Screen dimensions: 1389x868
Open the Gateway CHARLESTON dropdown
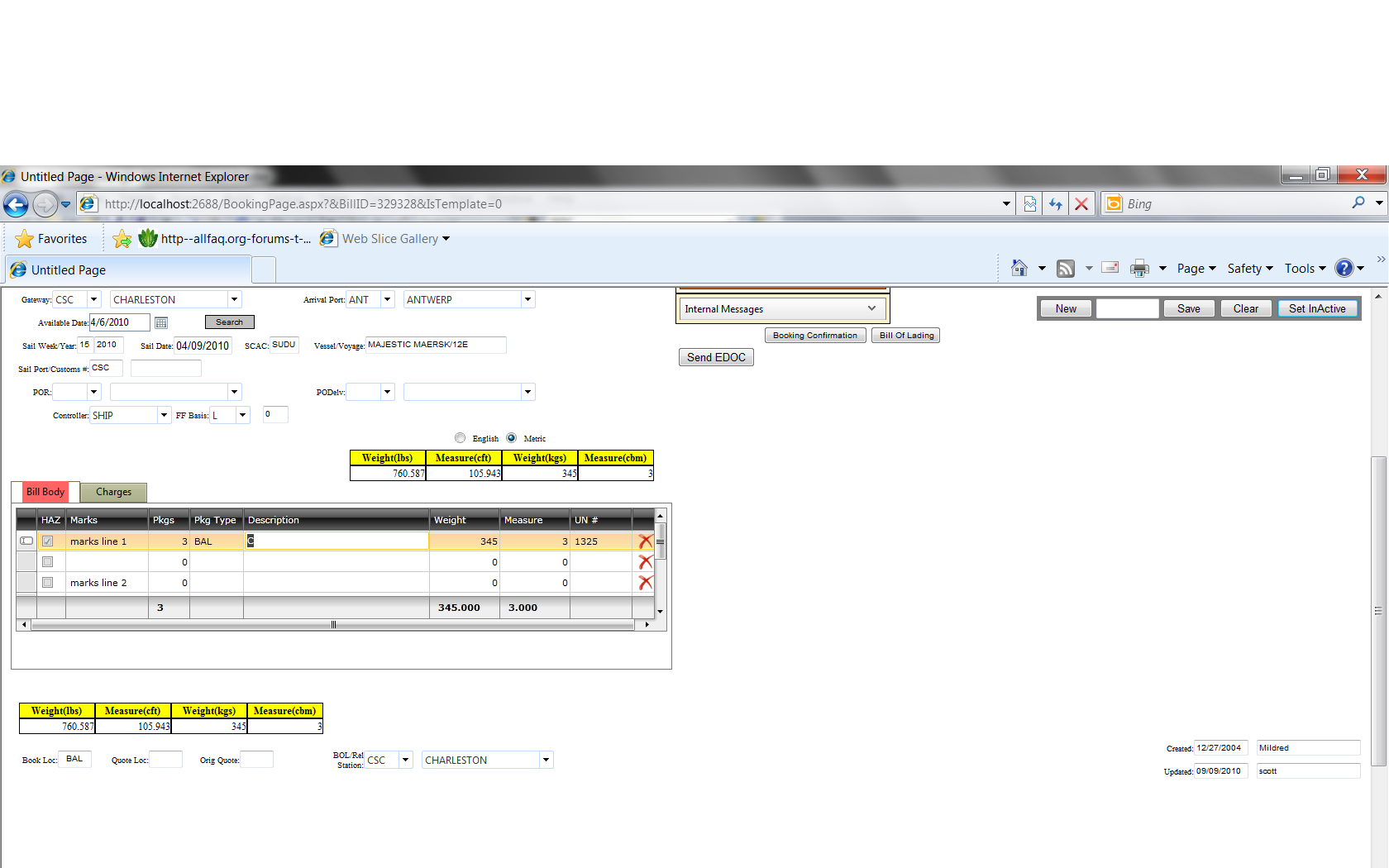tap(235, 299)
